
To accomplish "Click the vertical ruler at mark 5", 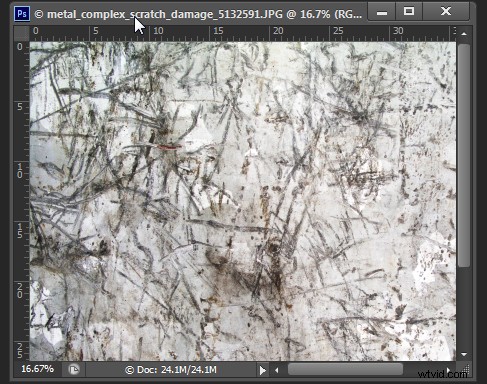I will coord(20,107).
